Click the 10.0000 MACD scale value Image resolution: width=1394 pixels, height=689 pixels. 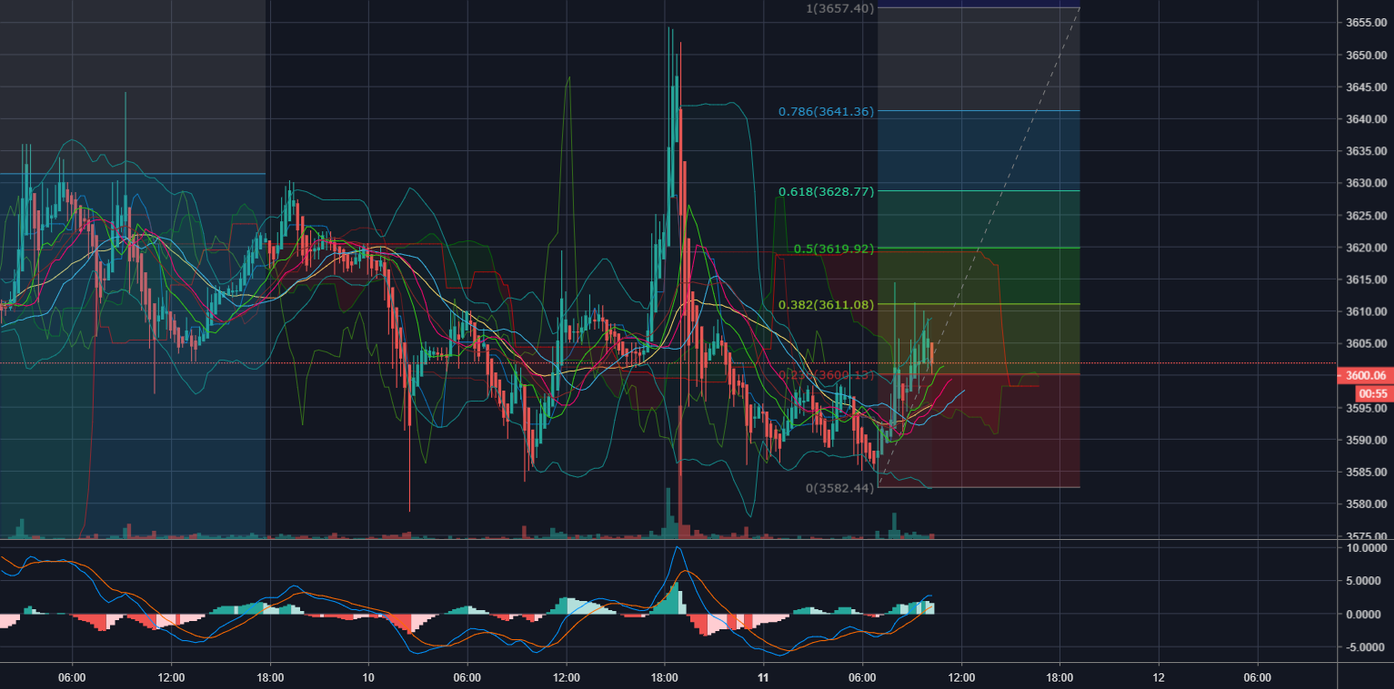1364,548
